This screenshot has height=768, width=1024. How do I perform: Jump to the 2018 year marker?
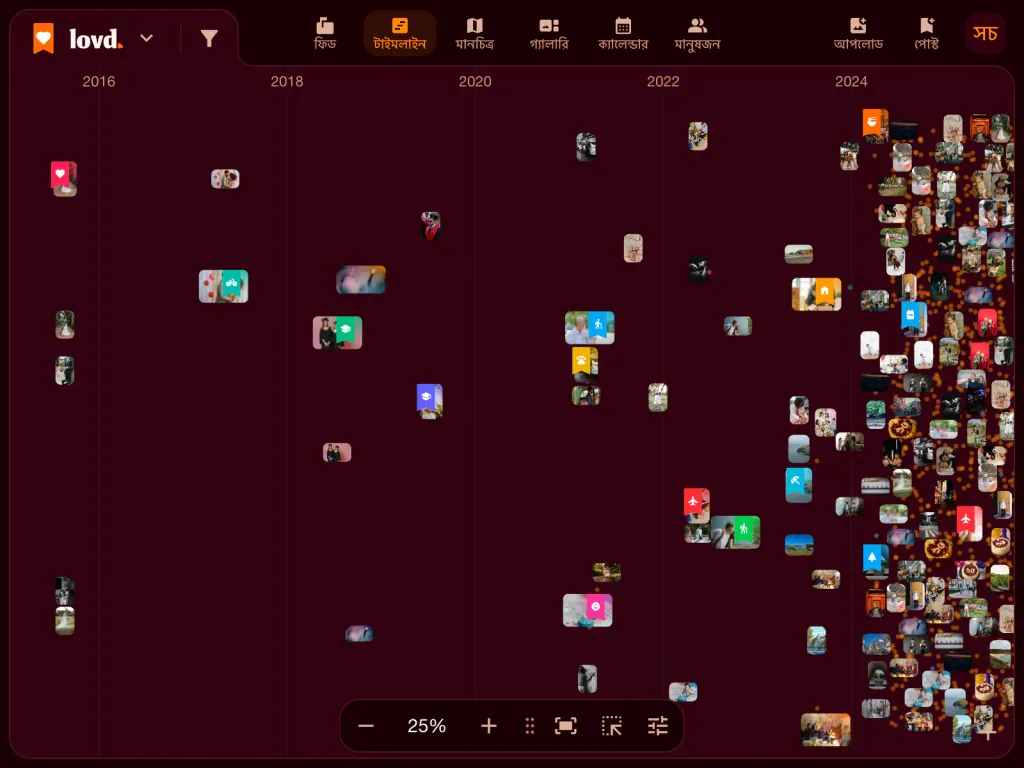pos(287,82)
